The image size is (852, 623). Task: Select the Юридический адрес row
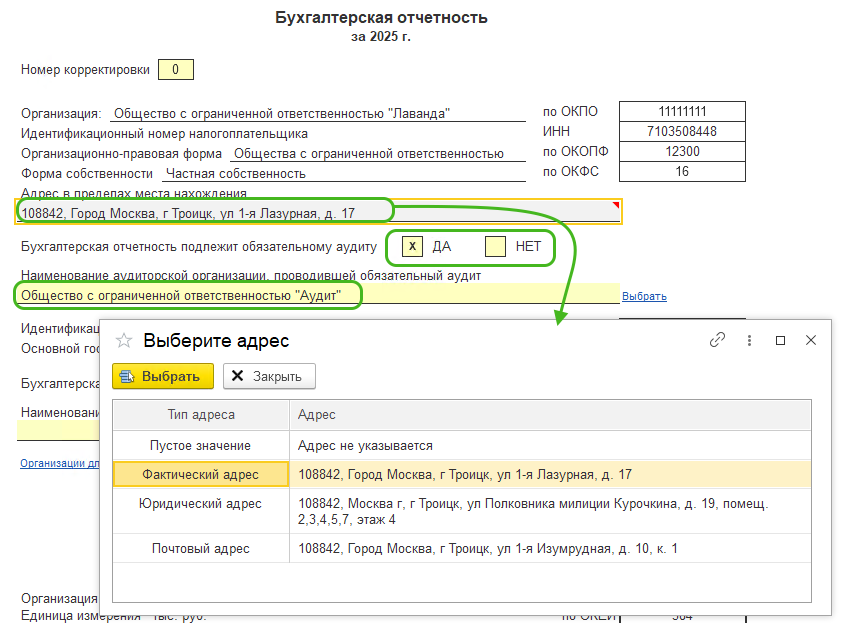coord(200,504)
